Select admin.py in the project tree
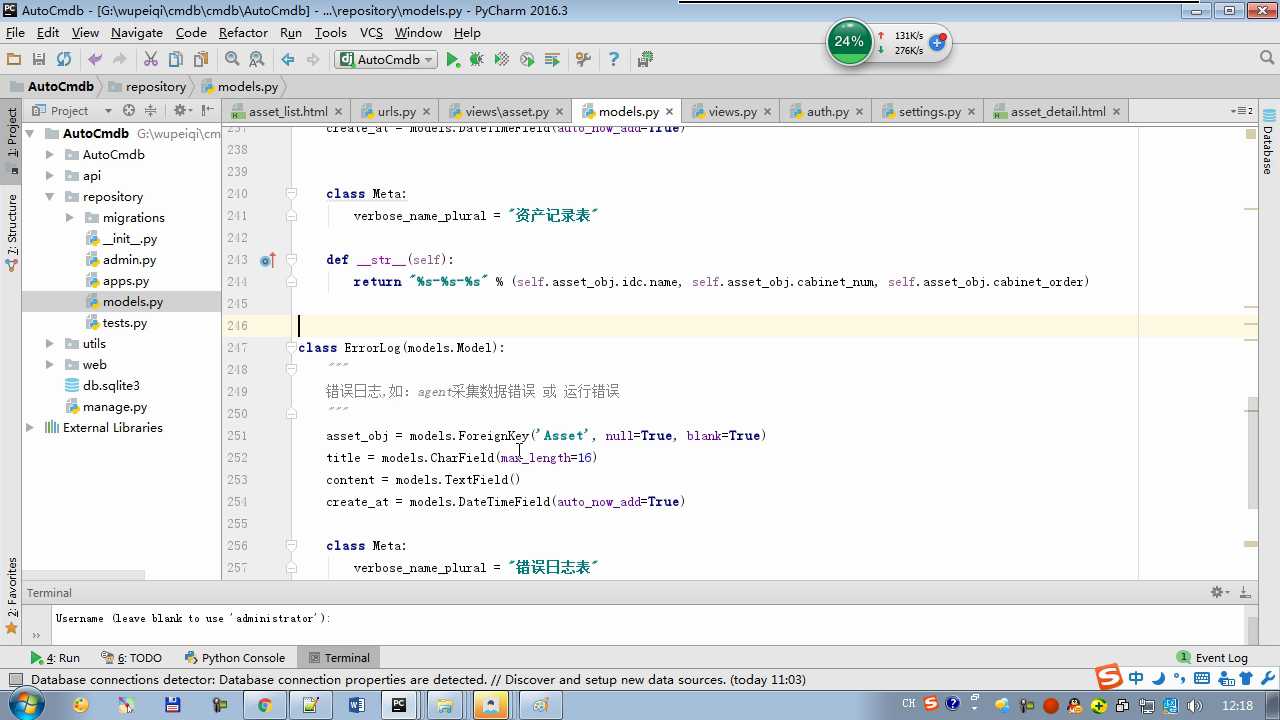This screenshot has height=720, width=1280. (129, 260)
